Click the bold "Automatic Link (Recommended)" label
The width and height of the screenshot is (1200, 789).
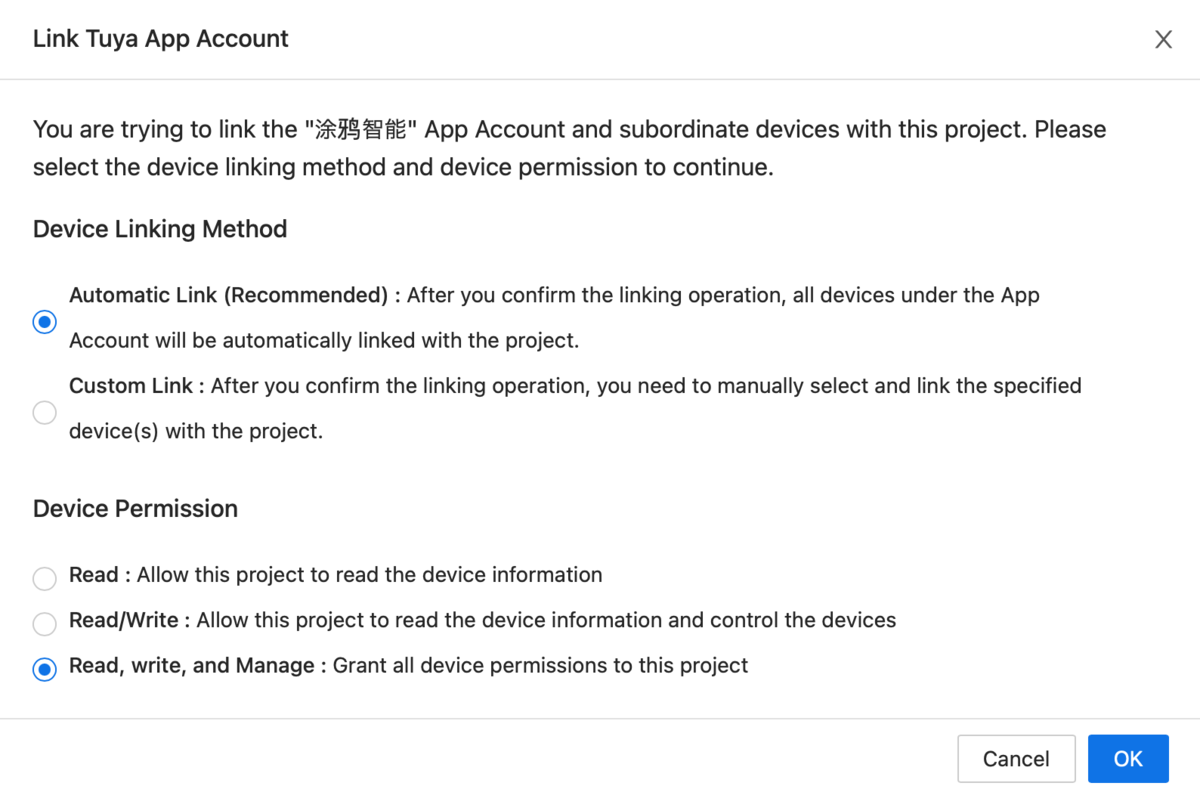[228, 296]
